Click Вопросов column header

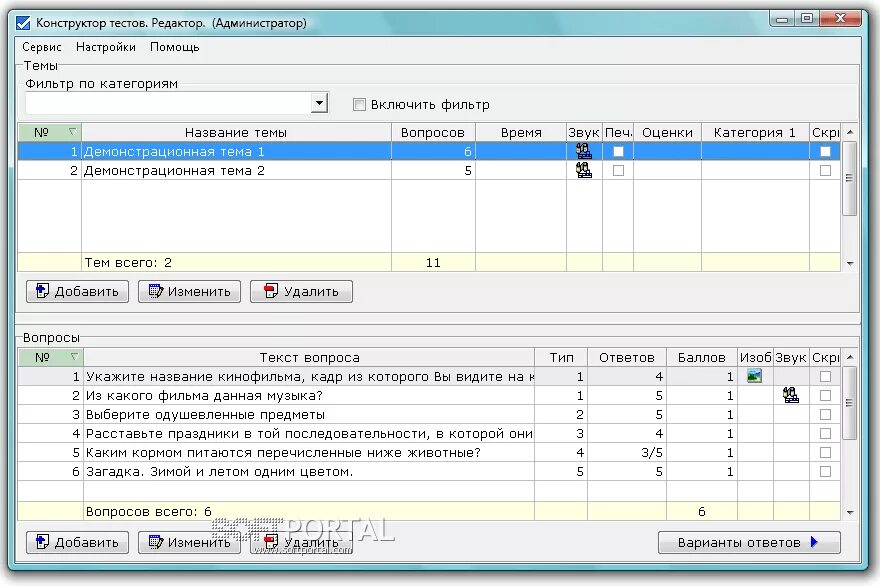pyautogui.click(x=433, y=132)
